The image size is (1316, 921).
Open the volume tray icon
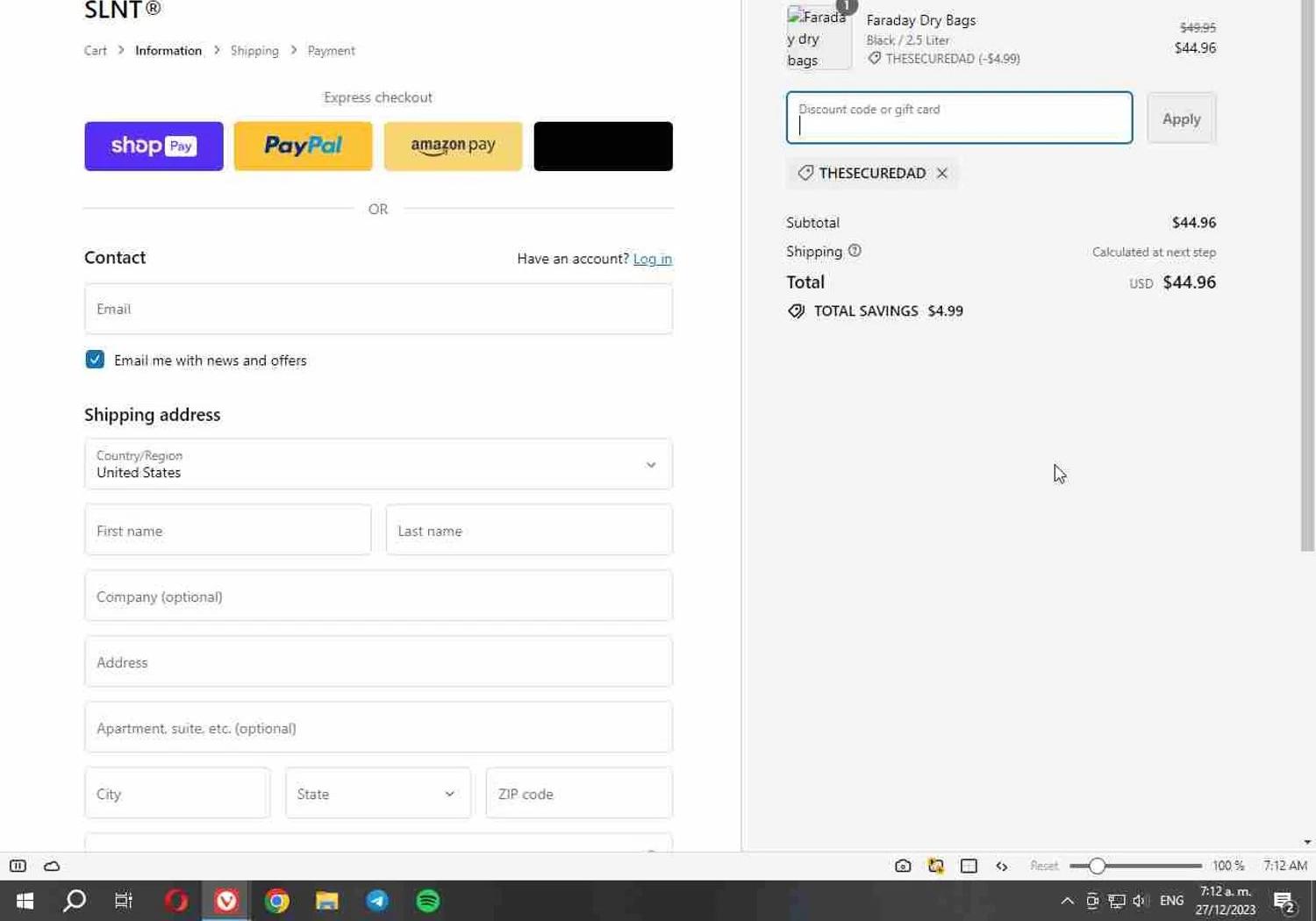click(1141, 901)
